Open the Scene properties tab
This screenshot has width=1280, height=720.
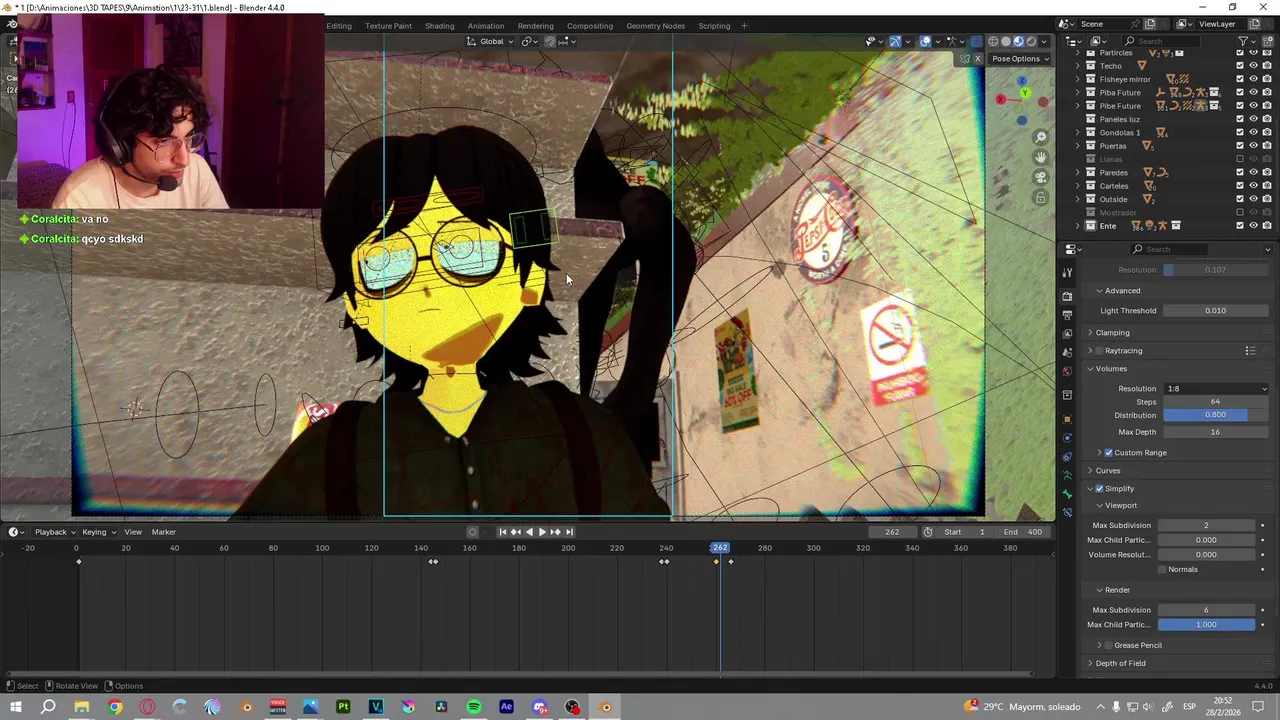(1067, 352)
